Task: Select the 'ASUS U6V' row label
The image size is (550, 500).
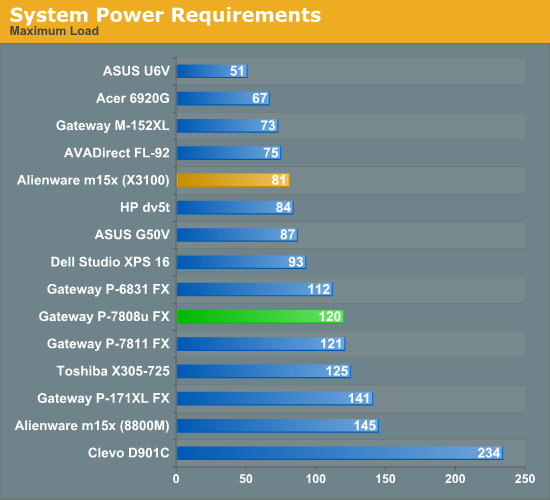Action: click(x=136, y=71)
